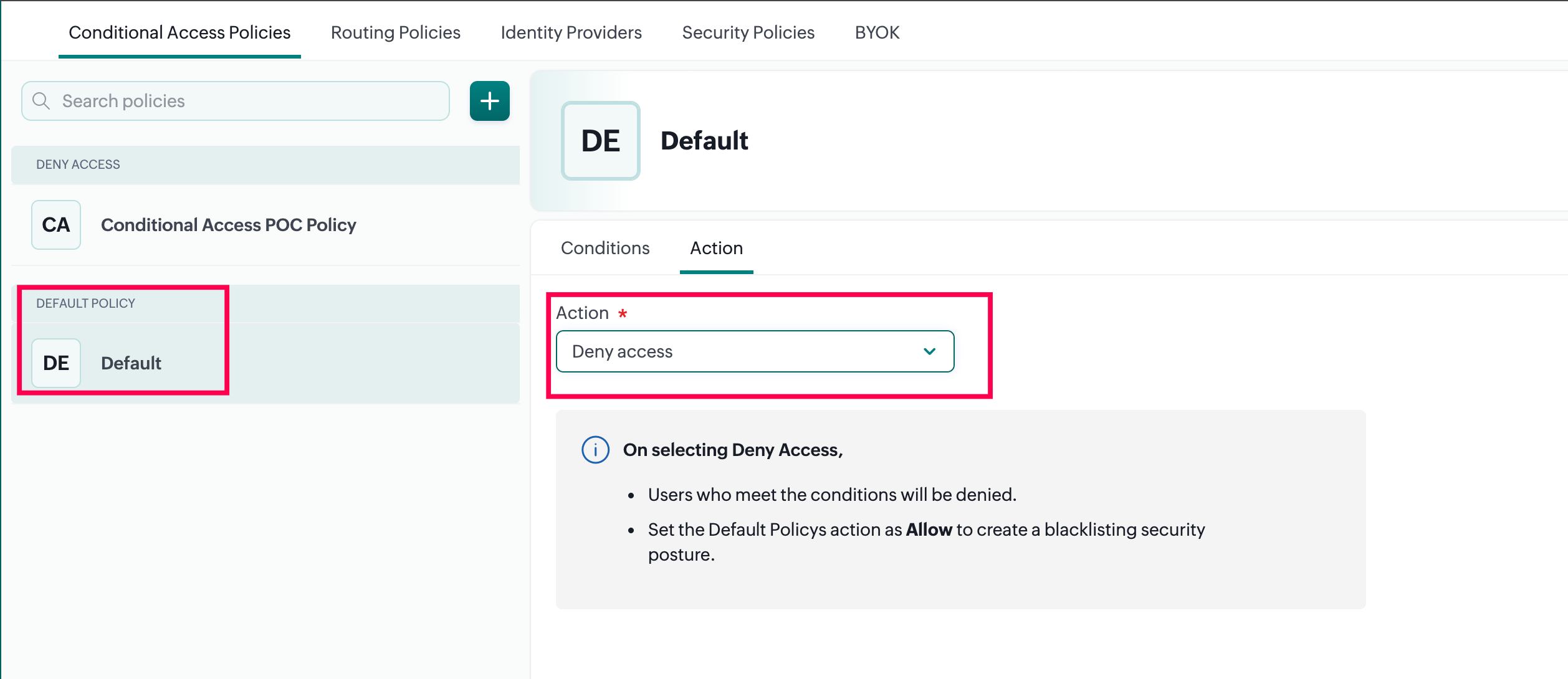Select Conditional Access Policies tab
This screenshot has height=679, width=1568.
point(179,32)
